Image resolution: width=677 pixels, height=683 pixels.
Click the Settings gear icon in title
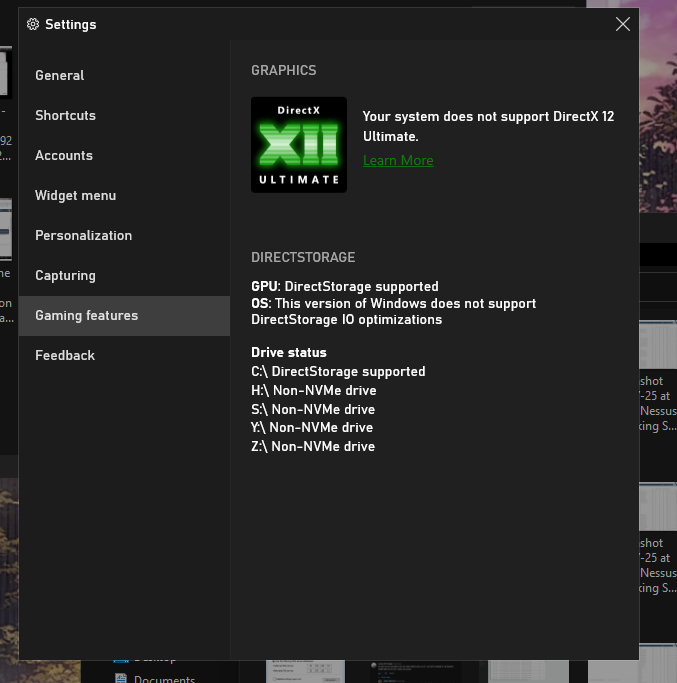pos(33,24)
